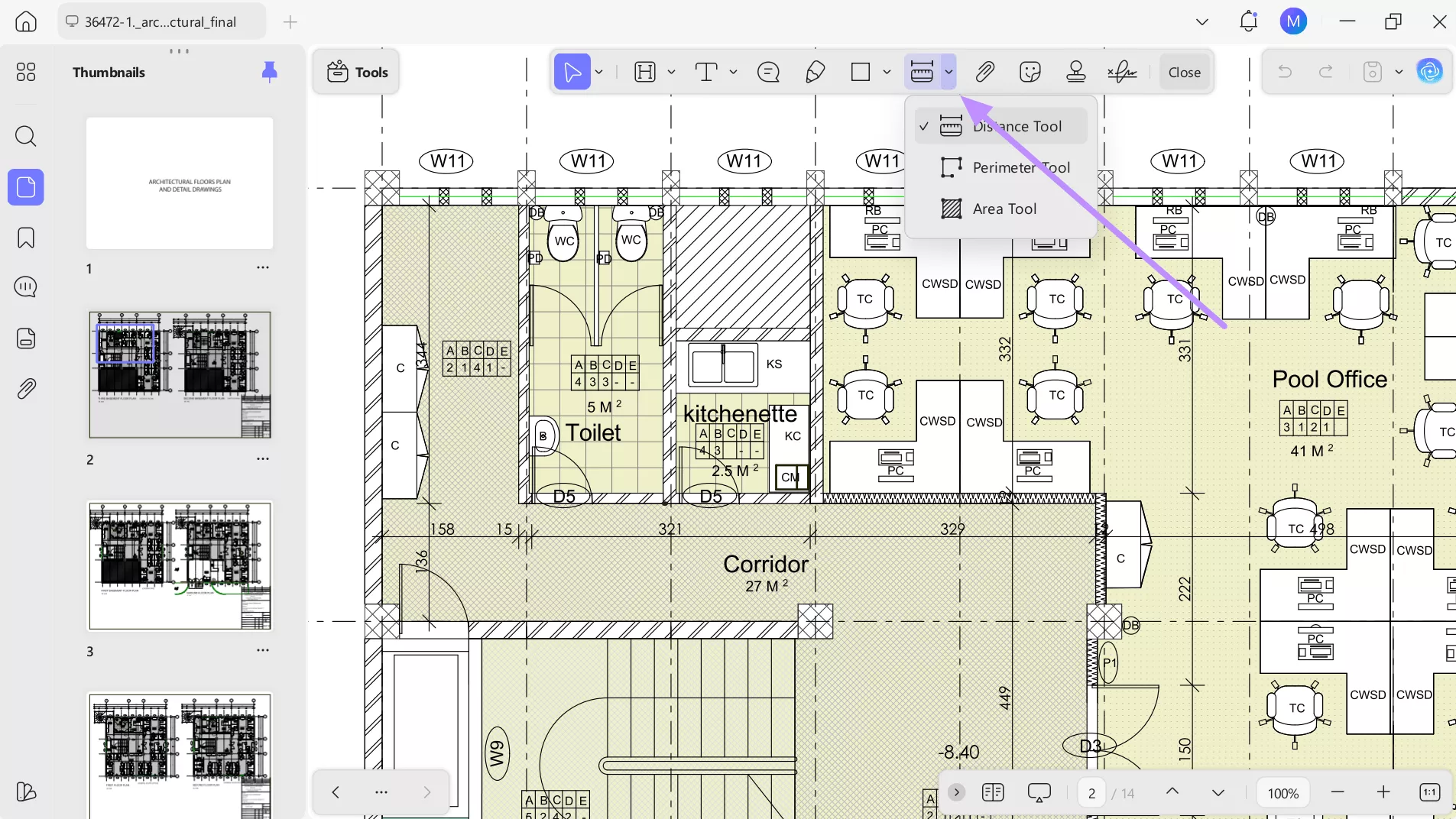Open page 2 thumbnail
The width and height of the screenshot is (1456, 819).
180,375
